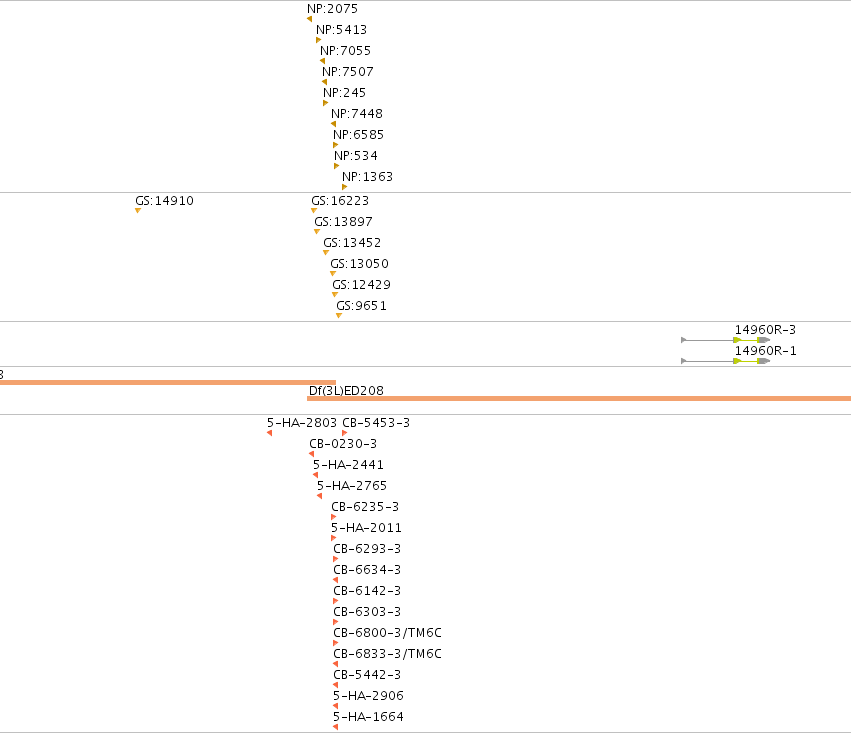Click the red arrow under CB-6235-3
This screenshot has width=851, height=733.
coord(333,517)
